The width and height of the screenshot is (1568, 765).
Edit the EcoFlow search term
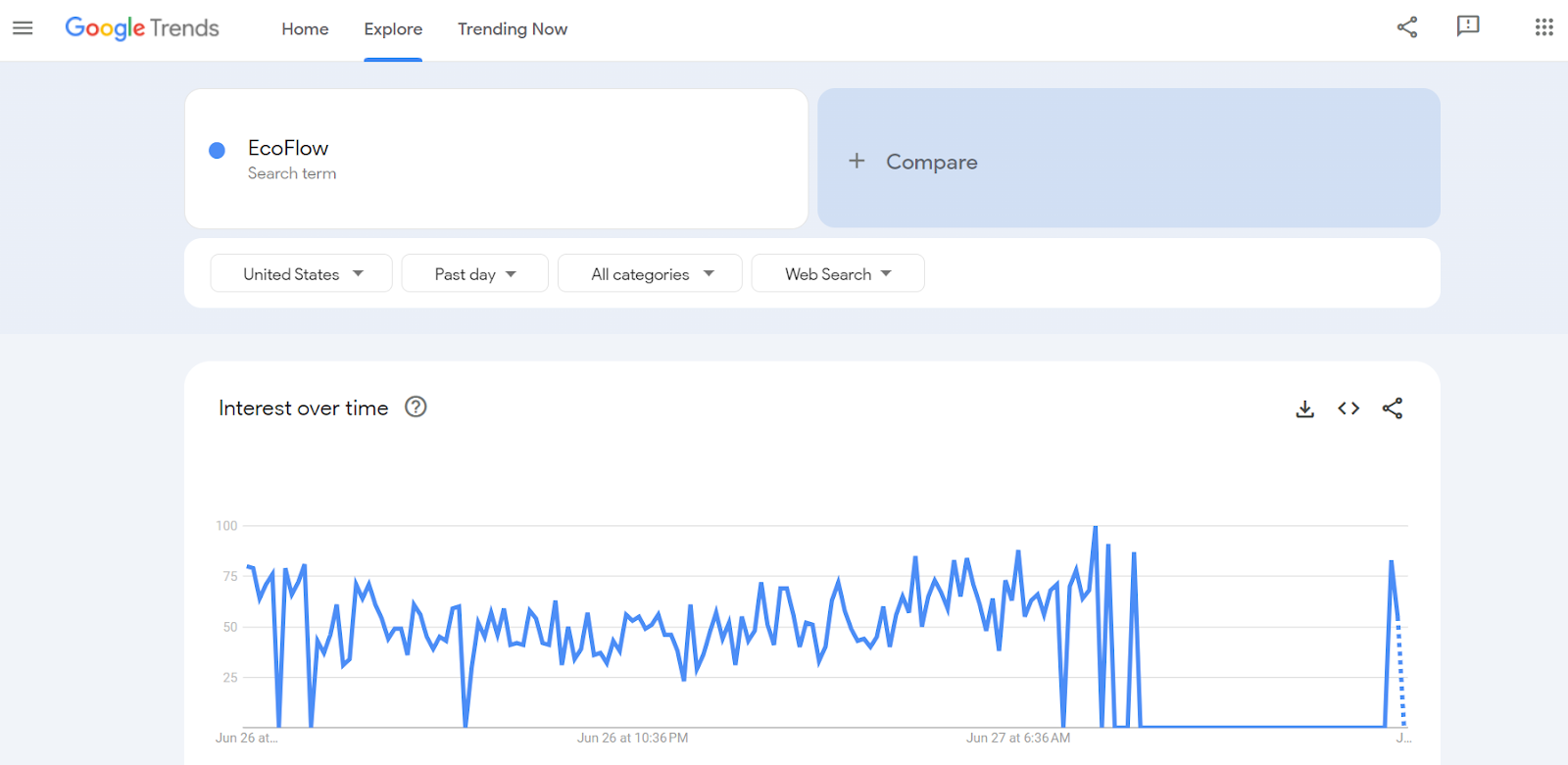[287, 147]
